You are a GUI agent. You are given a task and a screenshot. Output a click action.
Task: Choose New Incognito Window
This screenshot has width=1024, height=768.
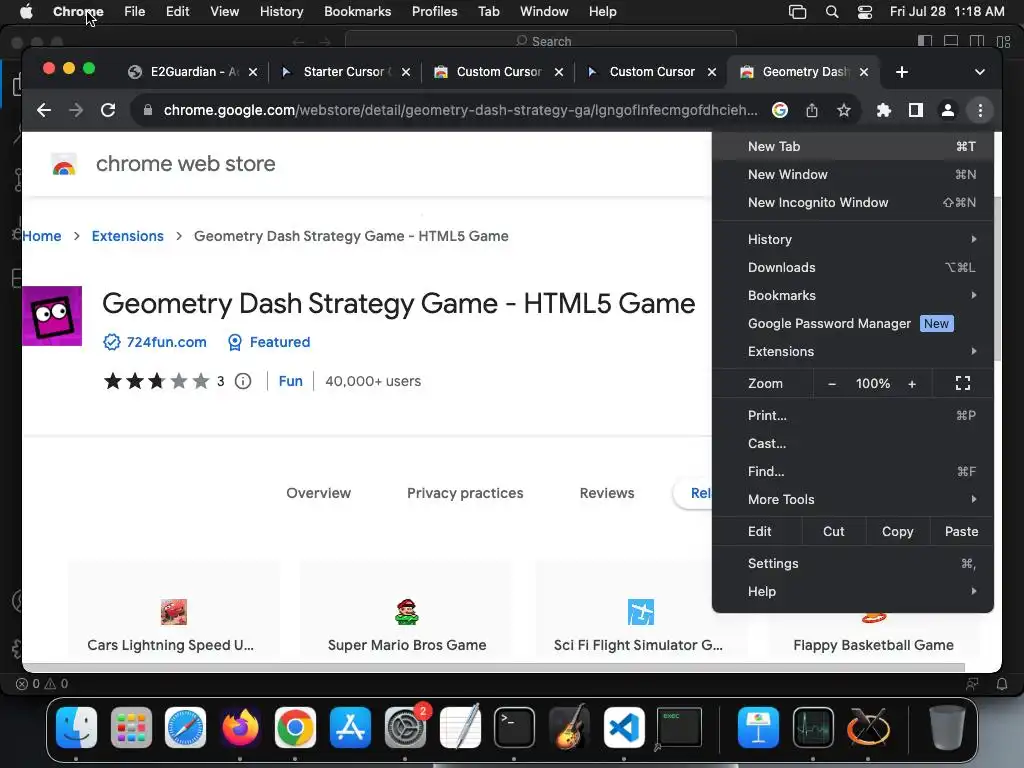[x=852, y=202]
